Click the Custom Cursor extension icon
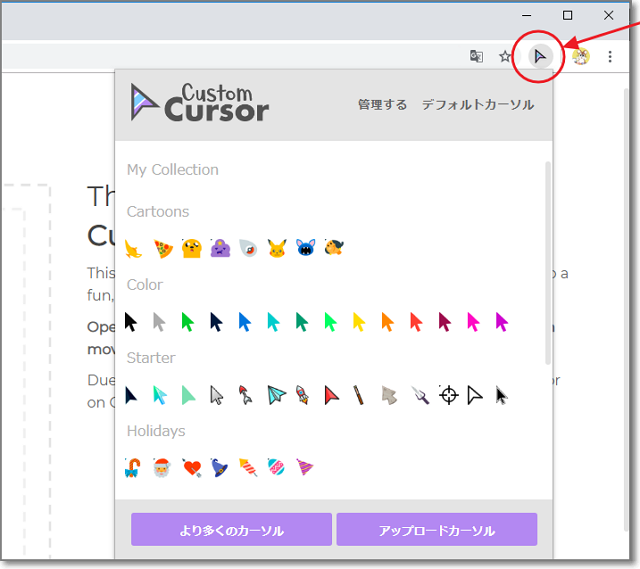This screenshot has width=640, height=569. pos(540,57)
